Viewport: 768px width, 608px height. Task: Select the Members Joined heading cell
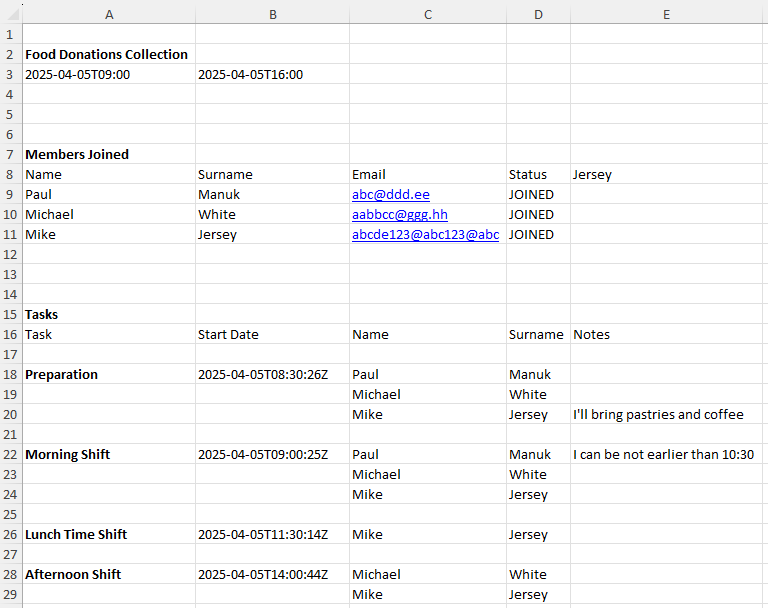coord(77,154)
